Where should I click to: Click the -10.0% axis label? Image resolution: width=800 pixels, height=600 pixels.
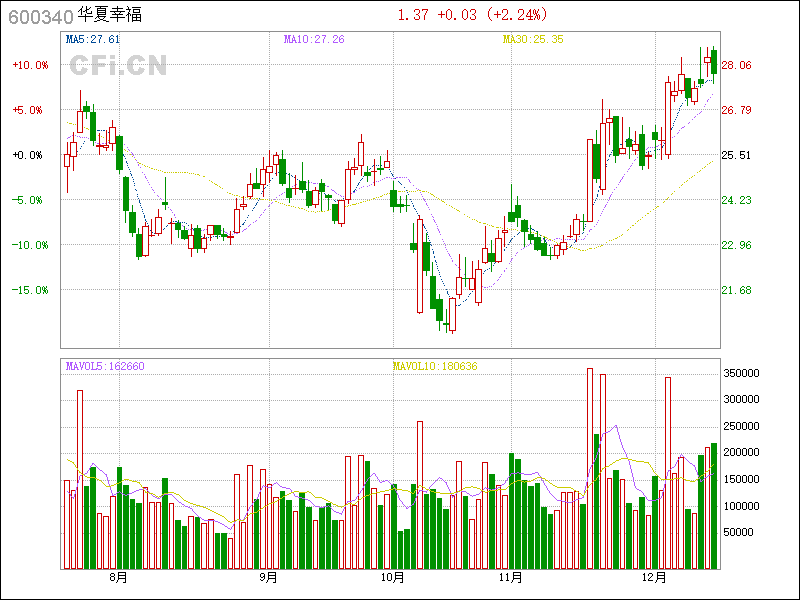point(31,245)
